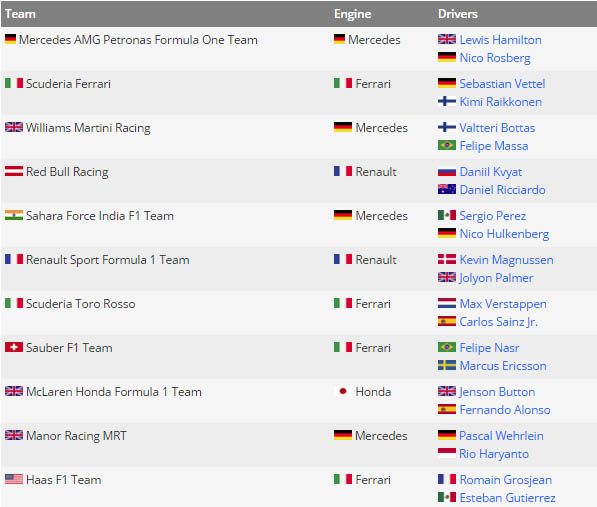Follow the Kimi Raikkonen link
This screenshot has width=597, height=507.
[501, 102]
